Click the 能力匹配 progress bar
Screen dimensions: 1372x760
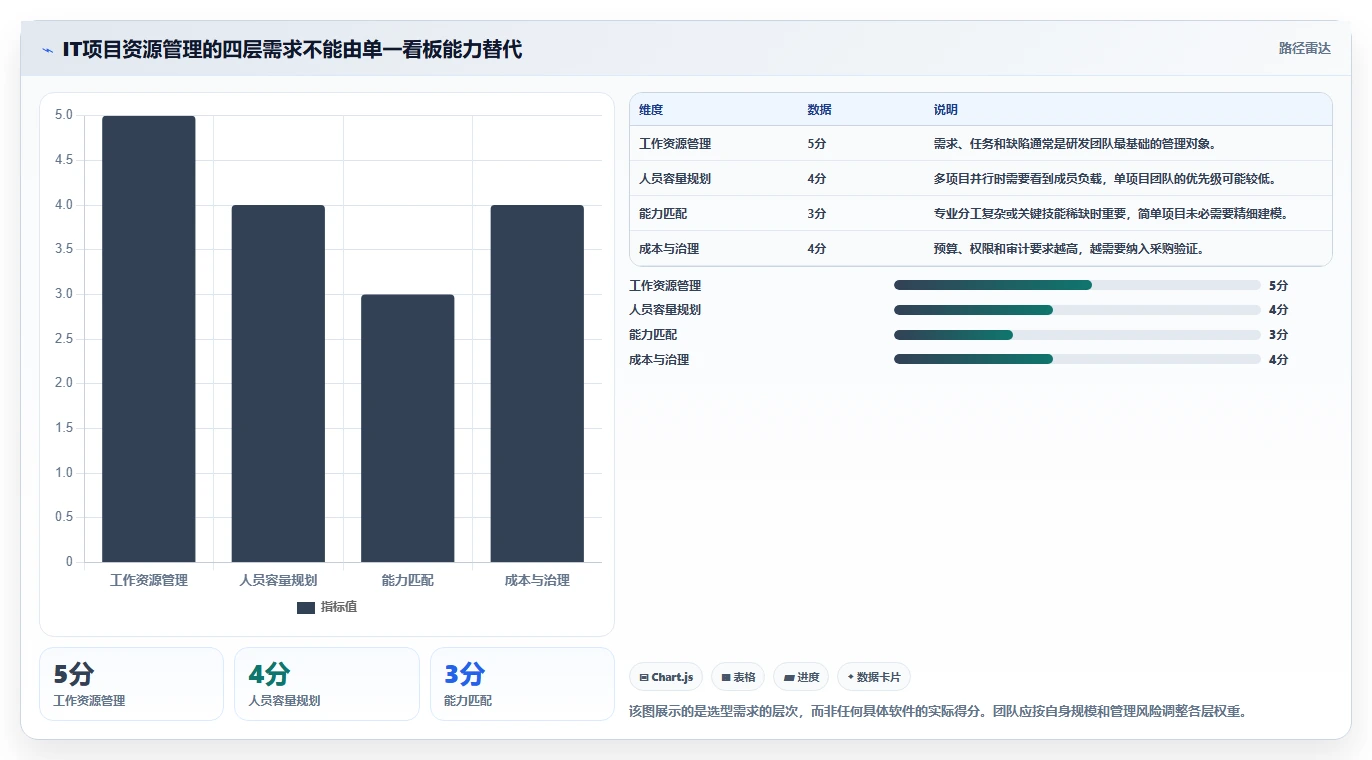click(1077, 335)
